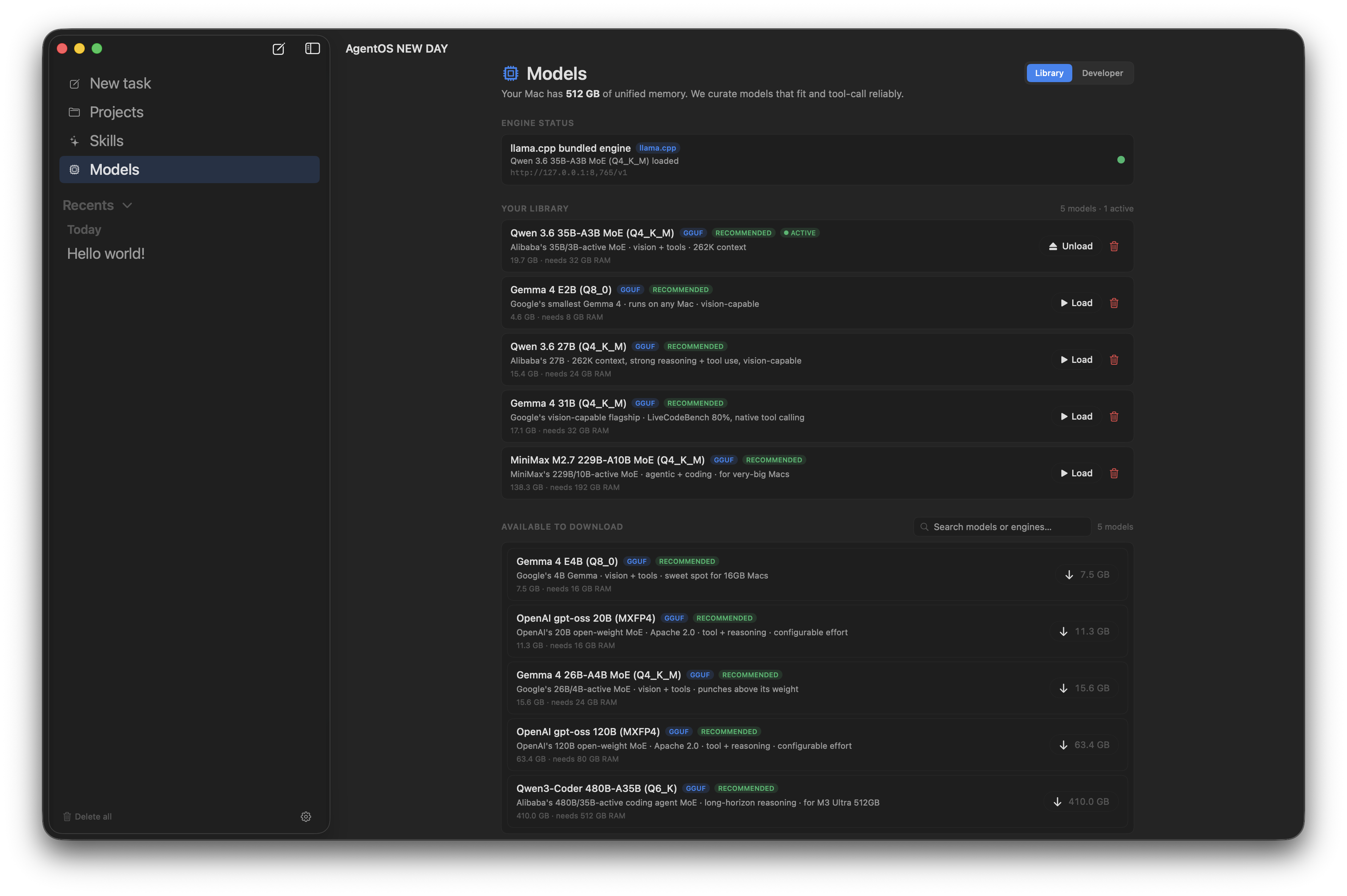Select Models in the sidebar
The image size is (1347, 896).
pos(189,170)
